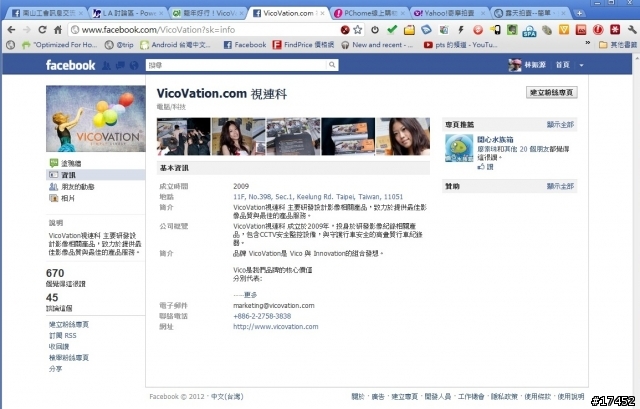Click the green checkmark extension icon
640x409 pixels.
point(392,29)
